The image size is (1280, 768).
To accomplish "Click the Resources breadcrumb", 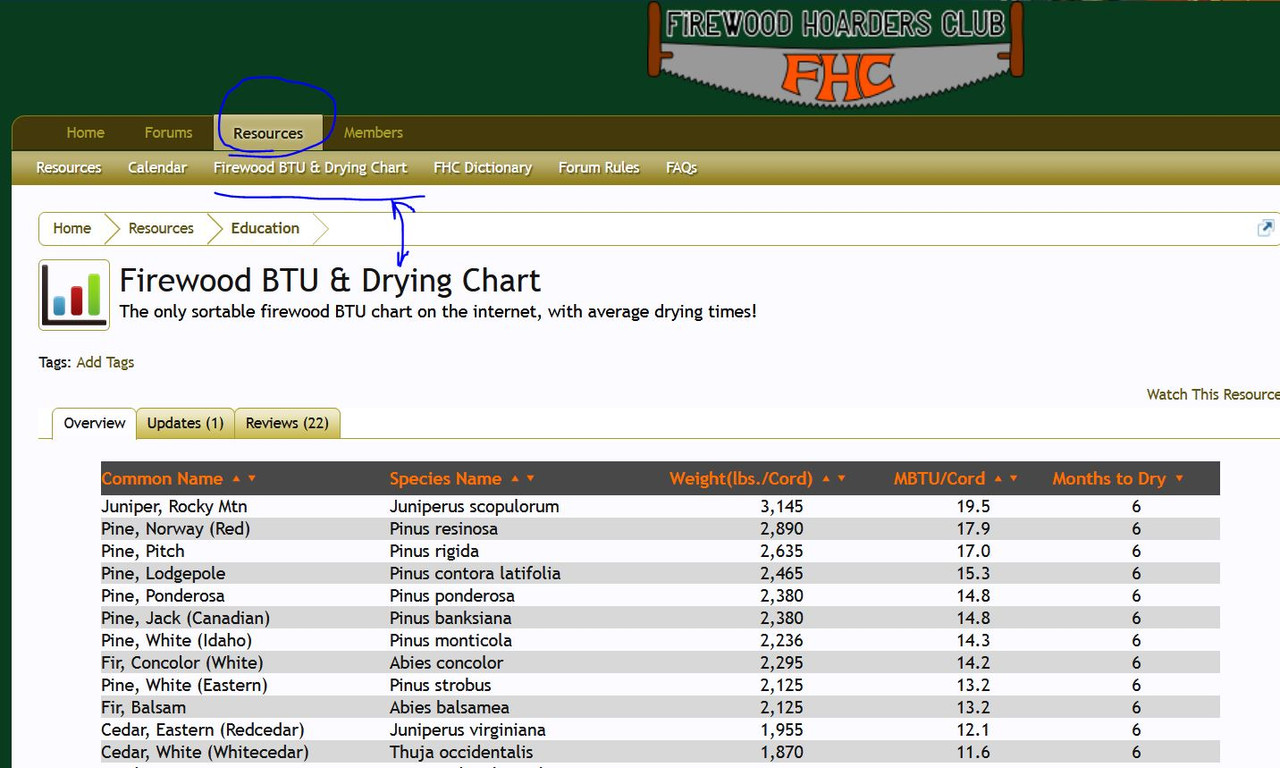I will [x=161, y=228].
